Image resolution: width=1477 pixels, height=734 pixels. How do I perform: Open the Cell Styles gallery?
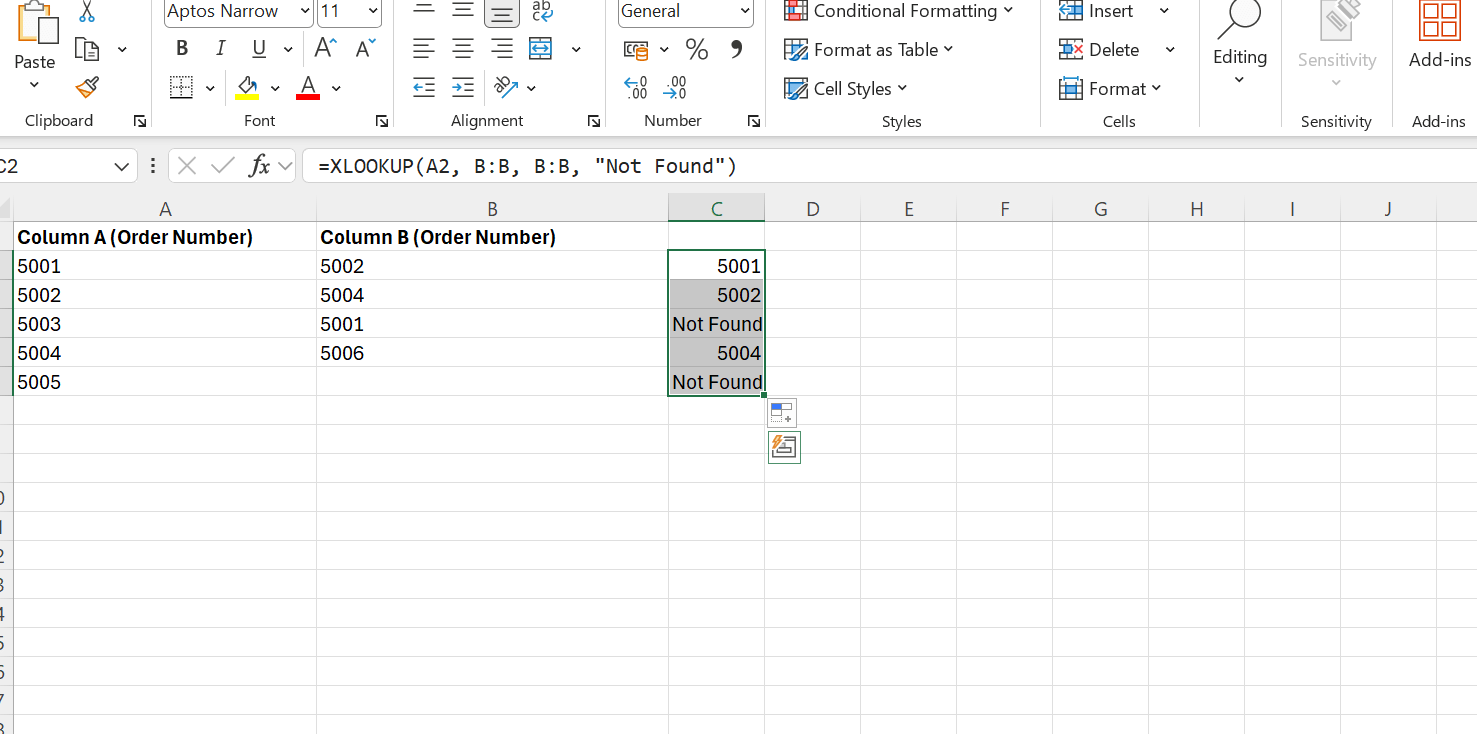click(x=846, y=88)
